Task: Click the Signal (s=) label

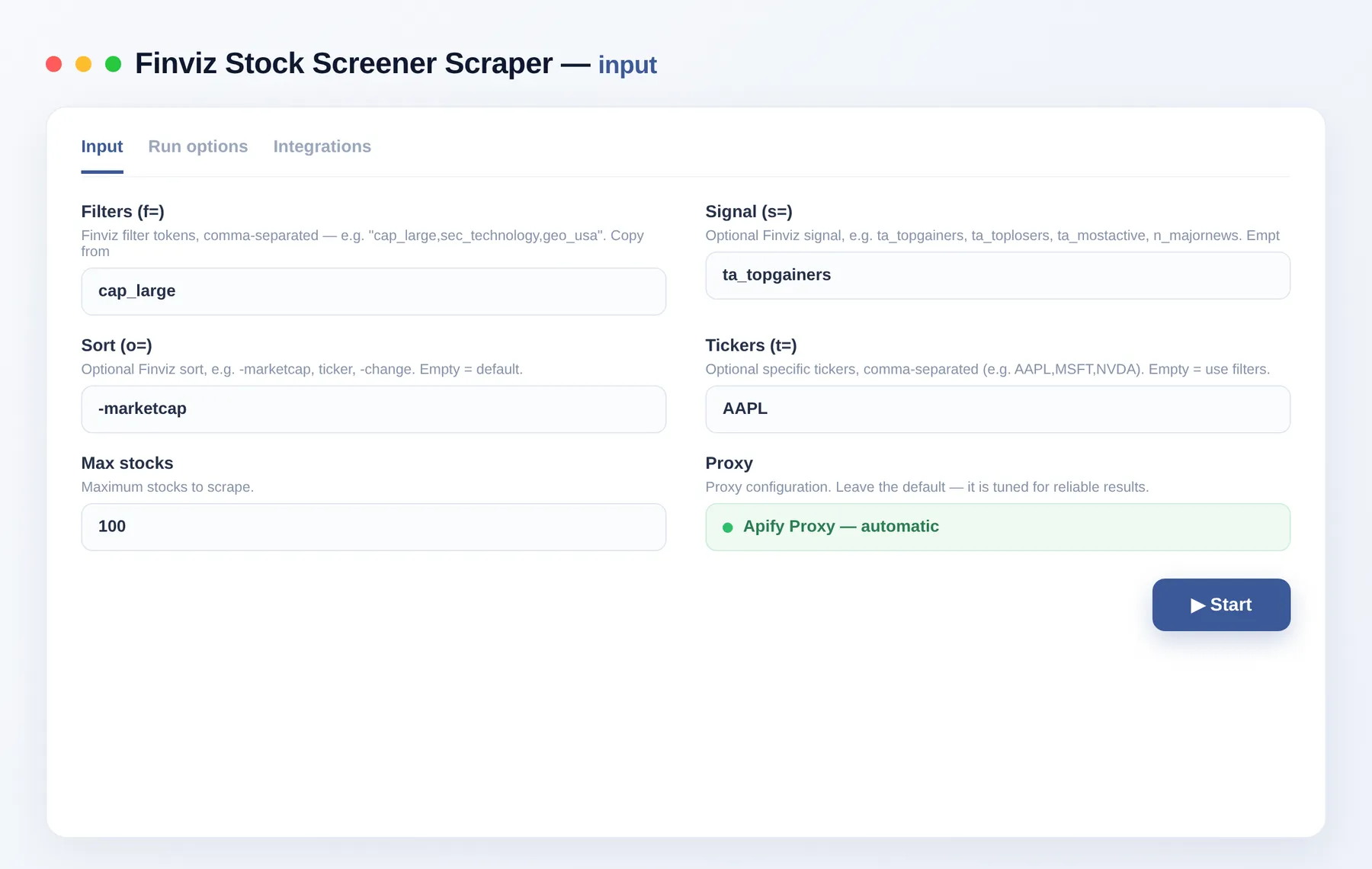Action: click(x=749, y=212)
